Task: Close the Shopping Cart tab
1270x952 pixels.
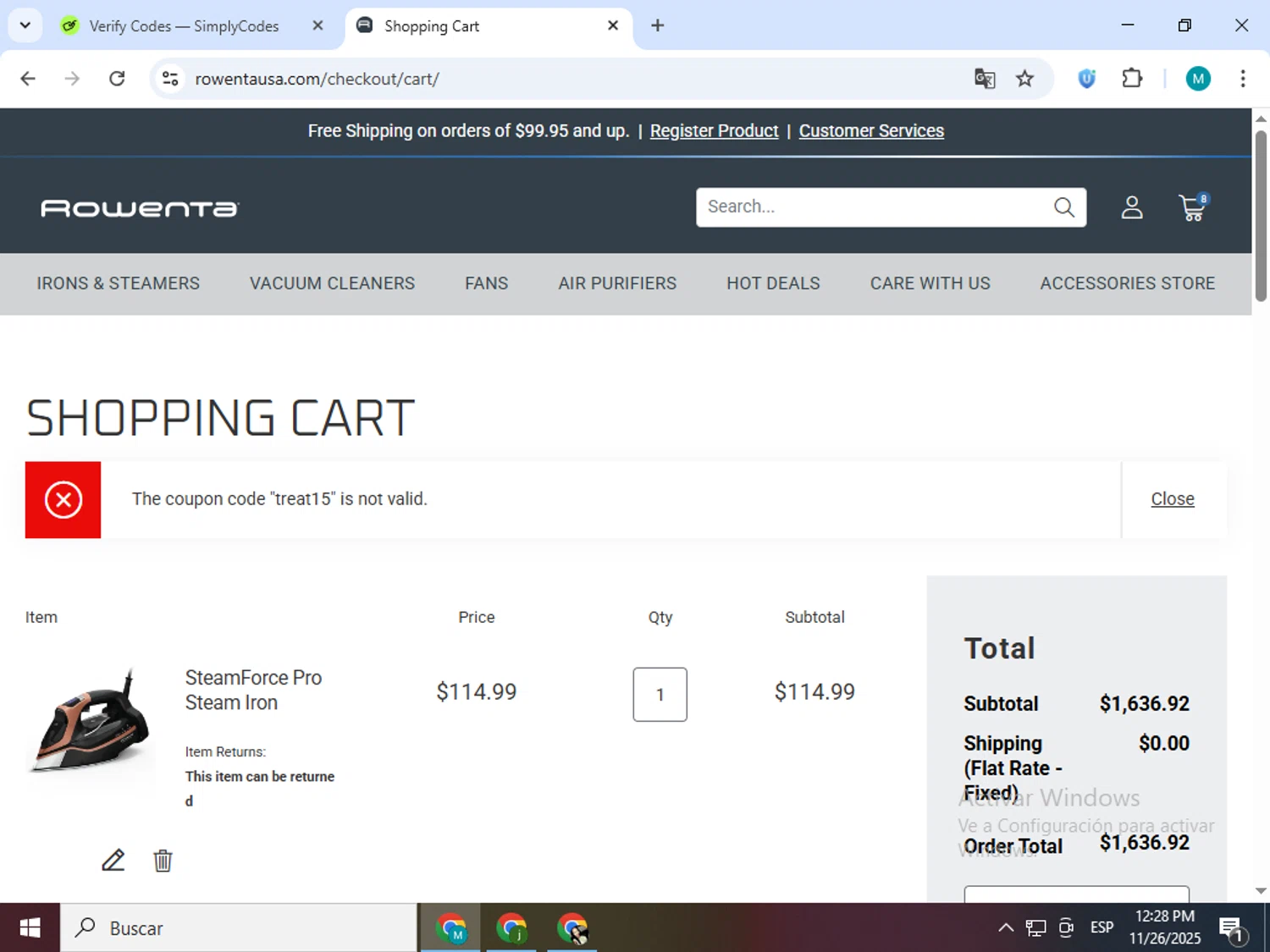Action: [x=613, y=25]
